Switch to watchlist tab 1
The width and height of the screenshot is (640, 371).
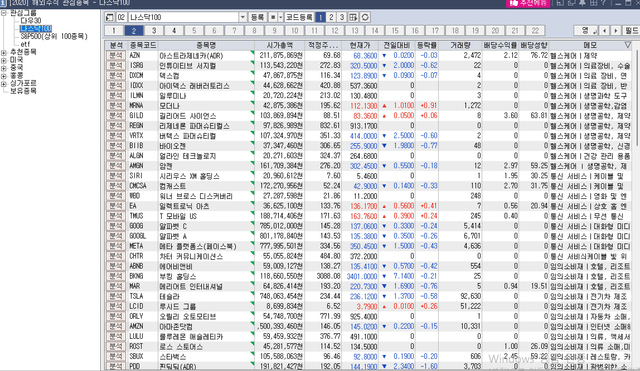[114, 31]
